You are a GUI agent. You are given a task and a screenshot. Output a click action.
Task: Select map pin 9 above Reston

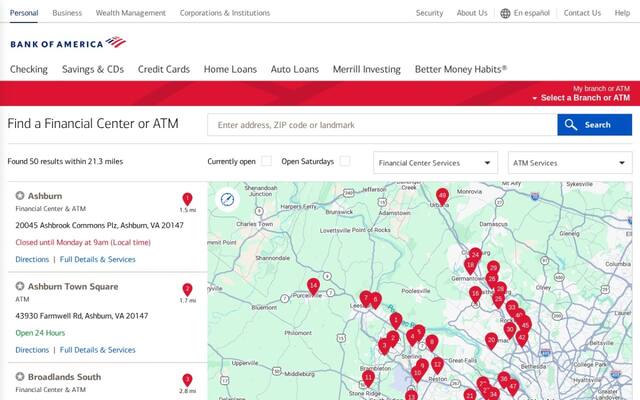(422, 366)
